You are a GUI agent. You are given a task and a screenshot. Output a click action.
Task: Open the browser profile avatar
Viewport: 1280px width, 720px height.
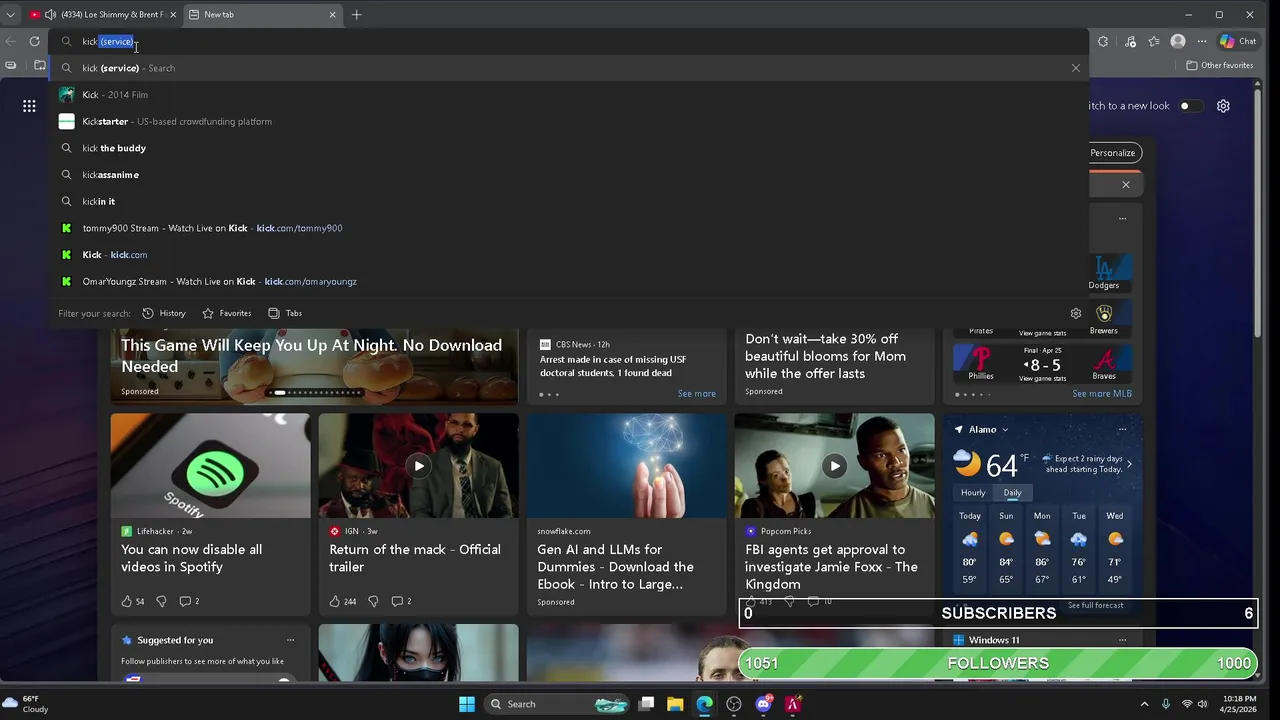point(1178,41)
